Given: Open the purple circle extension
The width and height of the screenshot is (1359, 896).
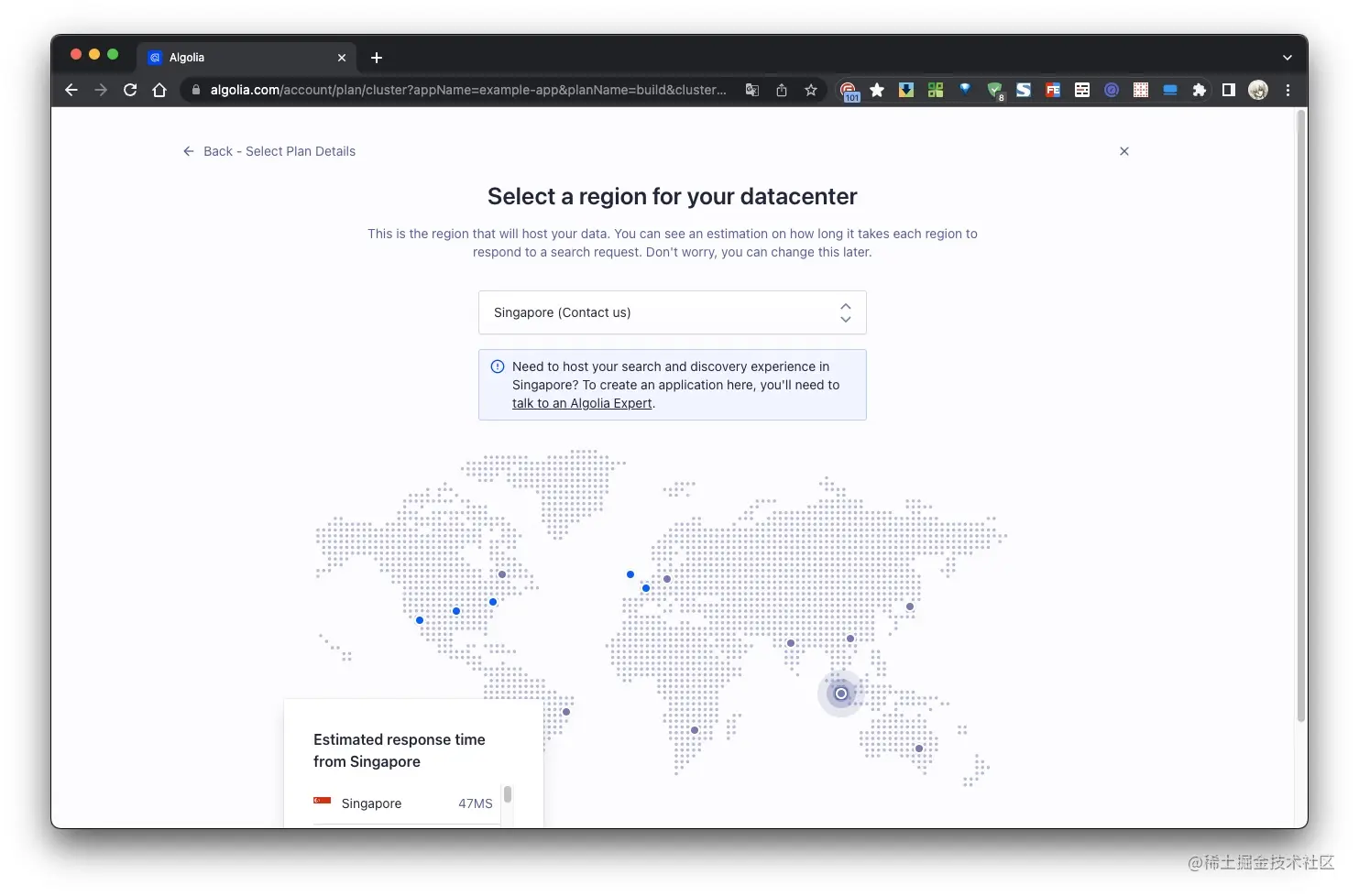Looking at the screenshot, I should tap(1112, 90).
